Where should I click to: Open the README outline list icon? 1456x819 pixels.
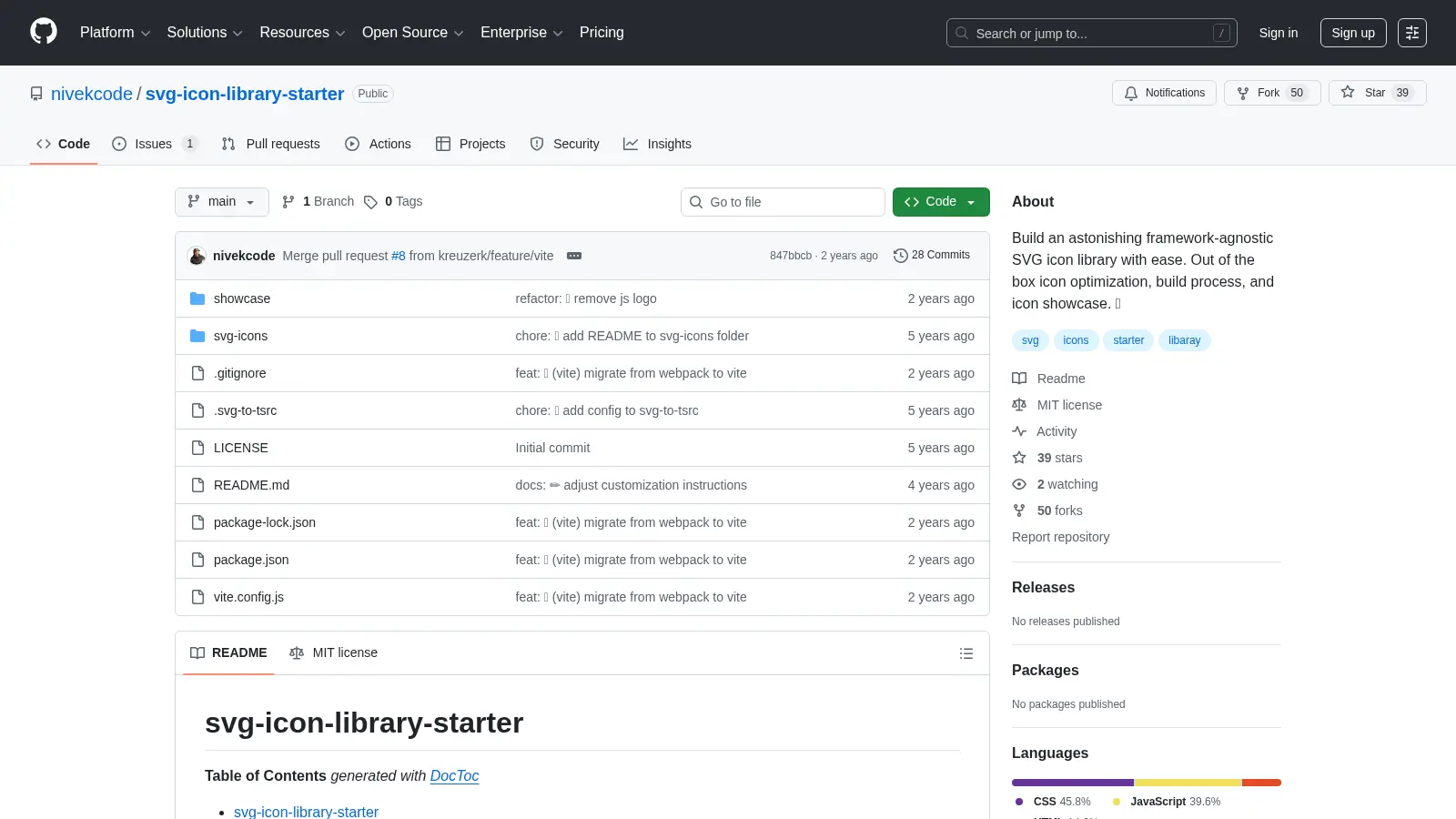coord(966,653)
